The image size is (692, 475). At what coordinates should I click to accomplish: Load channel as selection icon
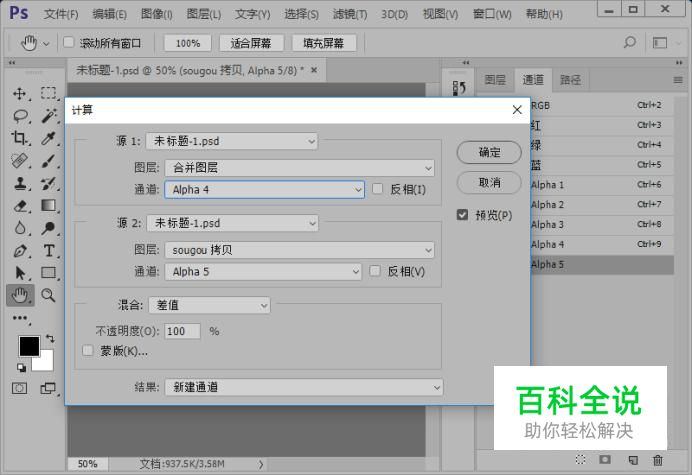pyautogui.click(x=580, y=460)
